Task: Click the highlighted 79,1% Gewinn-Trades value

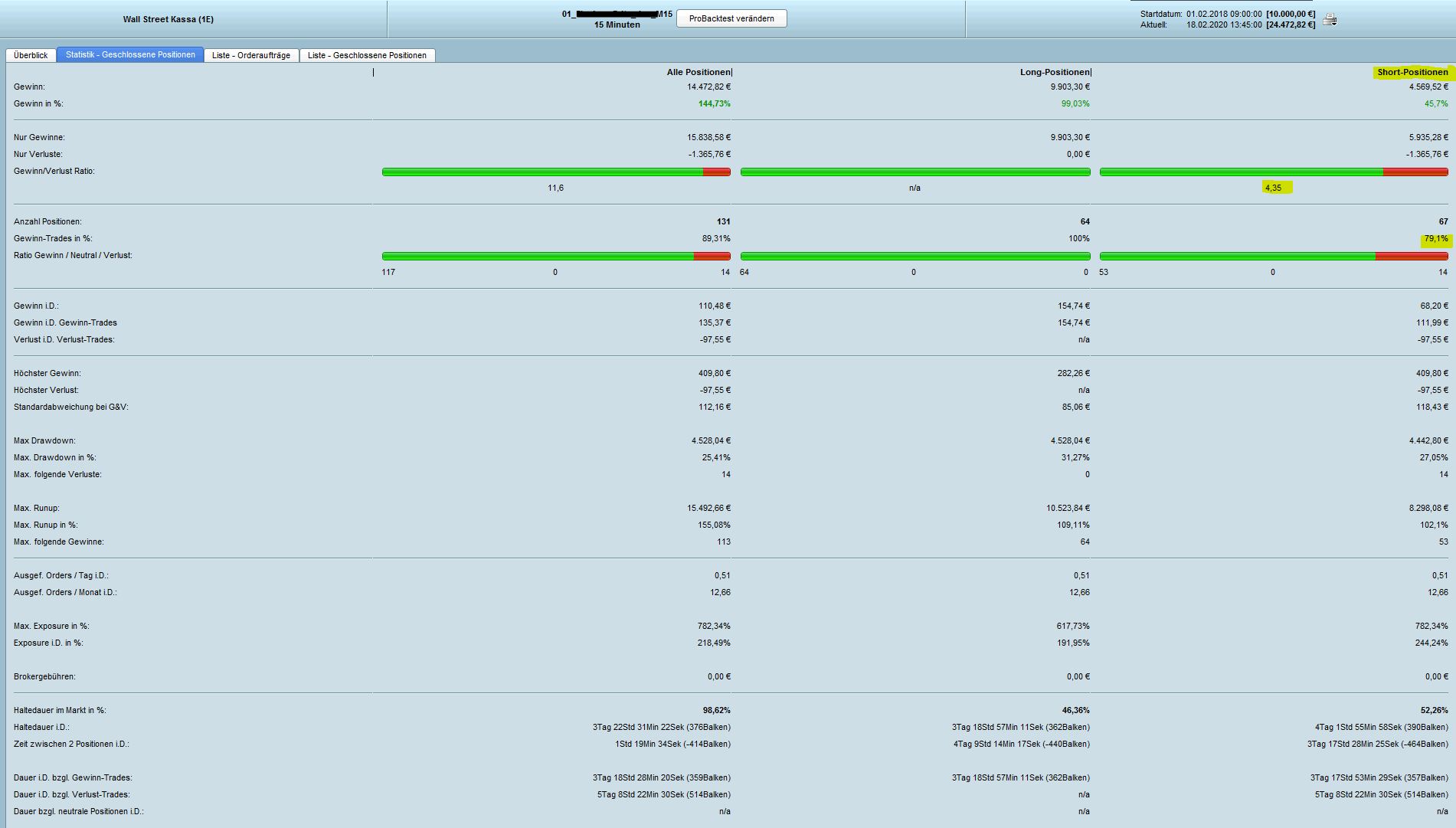Action: [1436, 238]
